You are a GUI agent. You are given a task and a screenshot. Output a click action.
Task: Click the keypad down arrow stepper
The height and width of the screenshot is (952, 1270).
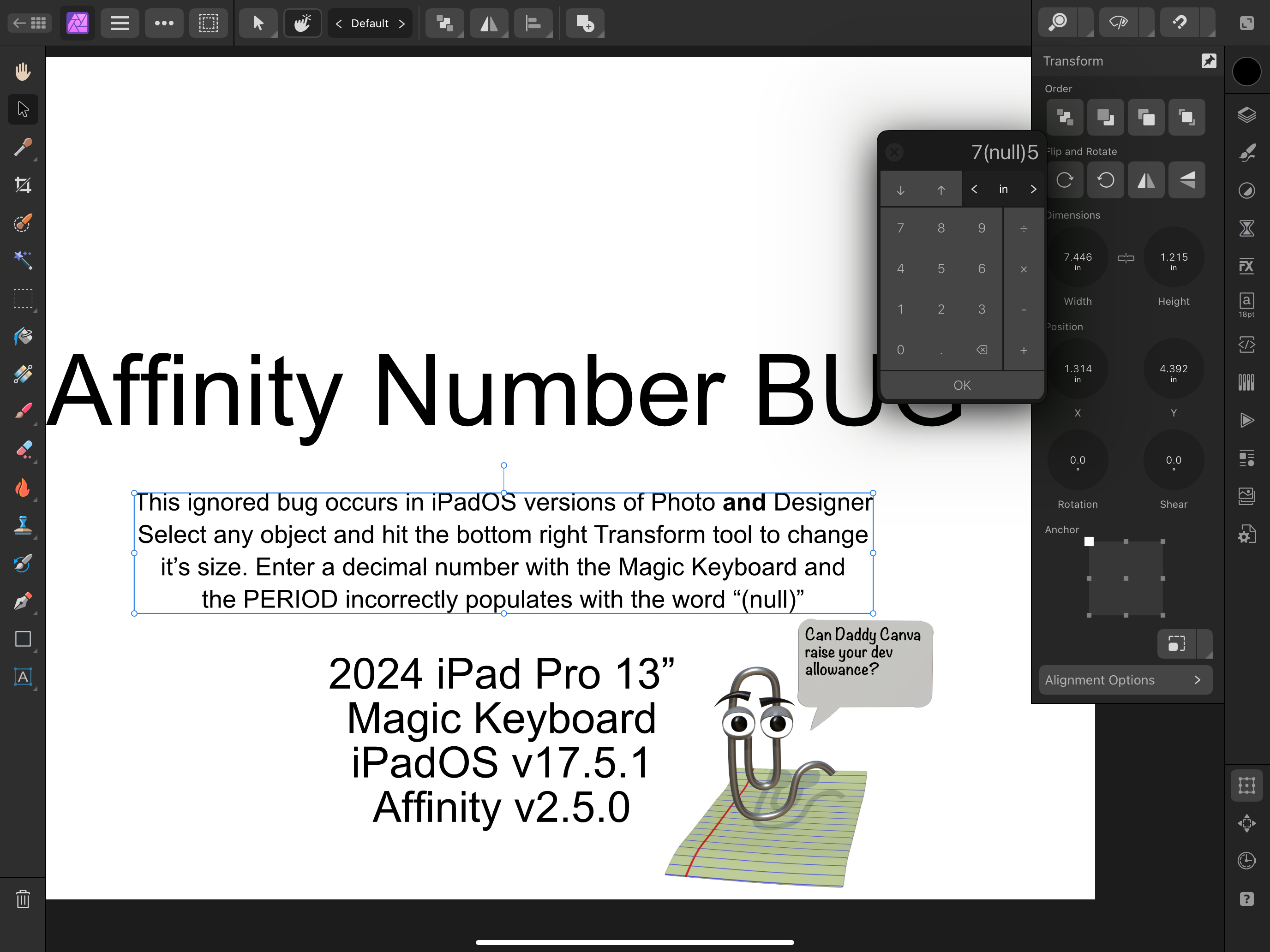tap(900, 190)
